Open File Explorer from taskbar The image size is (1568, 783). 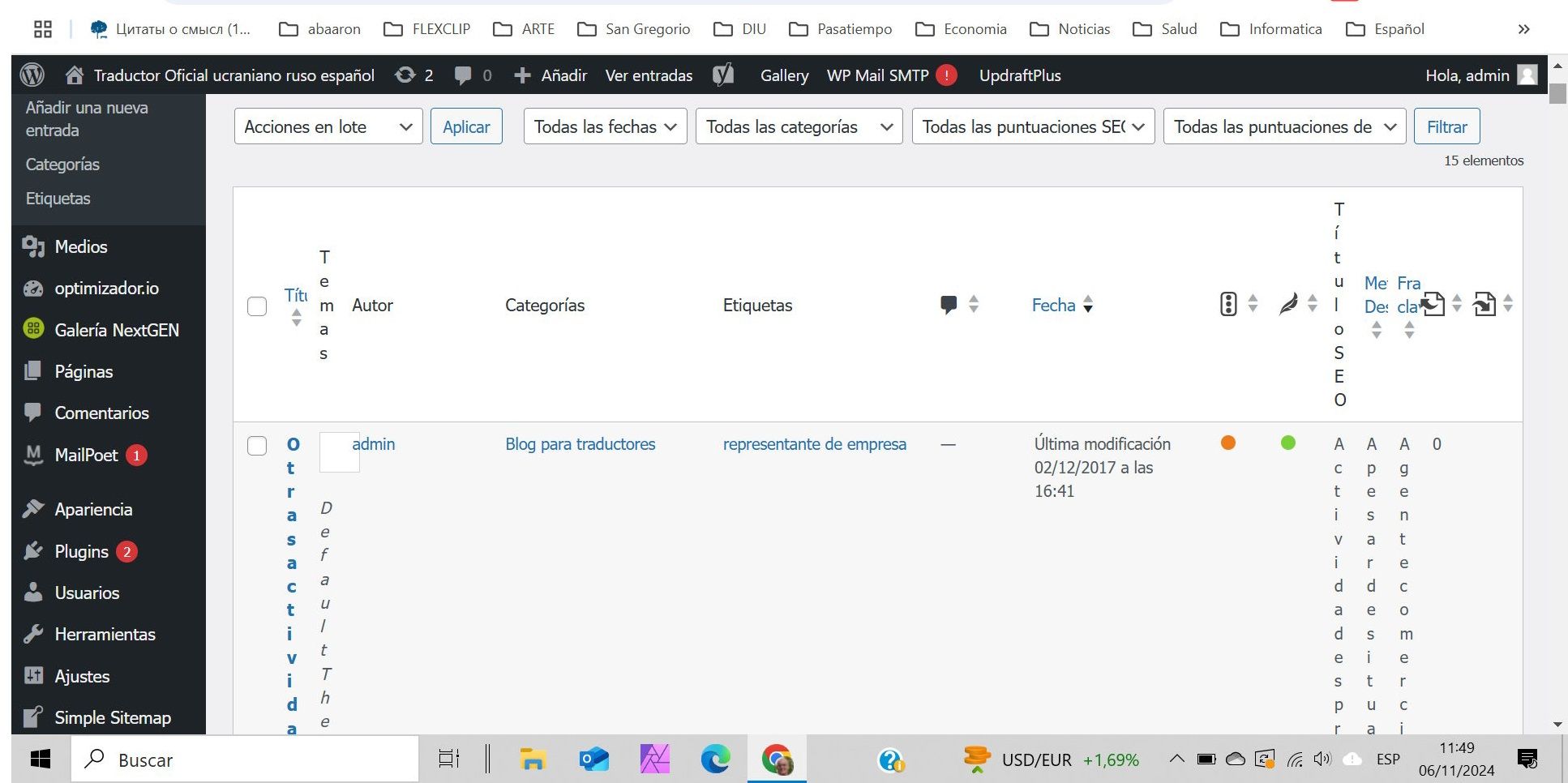pyautogui.click(x=533, y=759)
